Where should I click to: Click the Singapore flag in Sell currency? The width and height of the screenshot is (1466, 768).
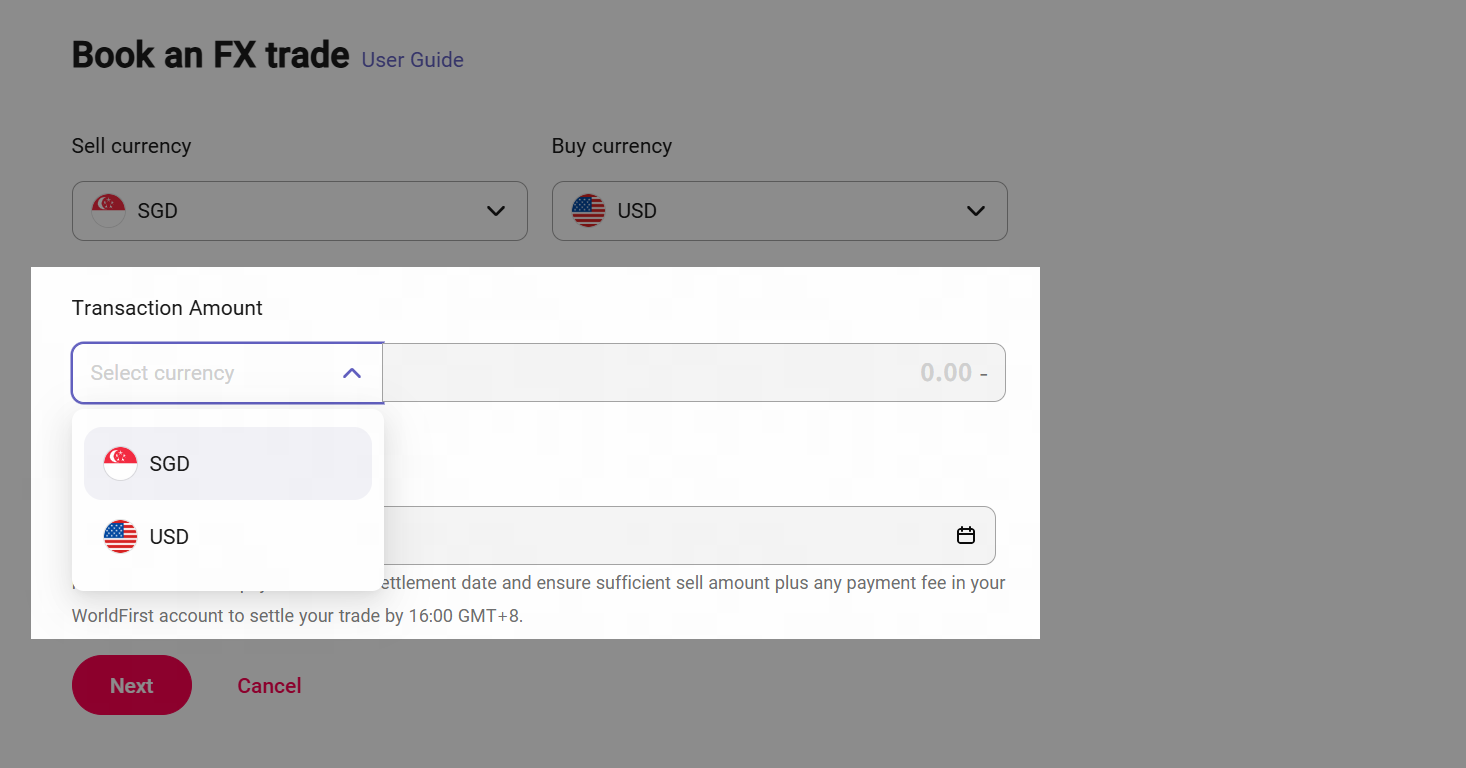(108, 211)
